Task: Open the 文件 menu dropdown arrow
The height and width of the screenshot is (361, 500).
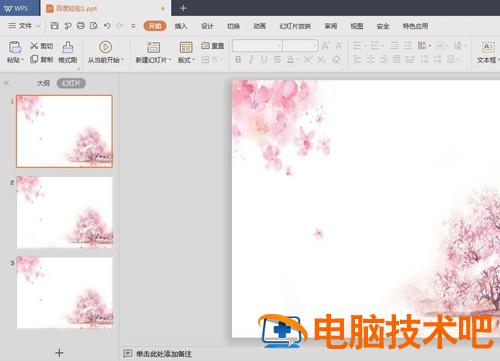Action: pyautogui.click(x=38, y=26)
